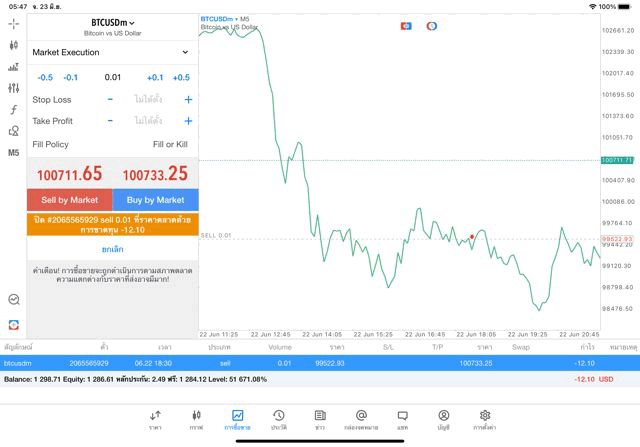Open the drawing objects shapes icon
The image size is (640, 447).
pyautogui.click(x=14, y=131)
